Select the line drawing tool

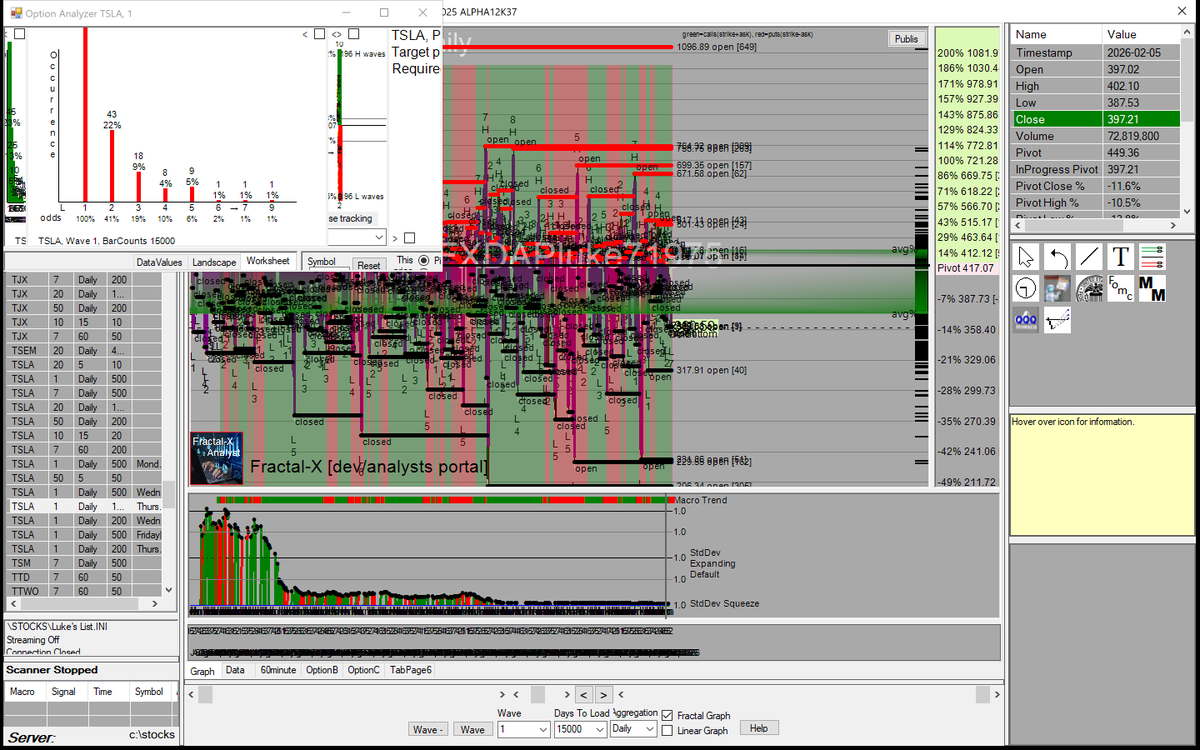coord(1089,257)
